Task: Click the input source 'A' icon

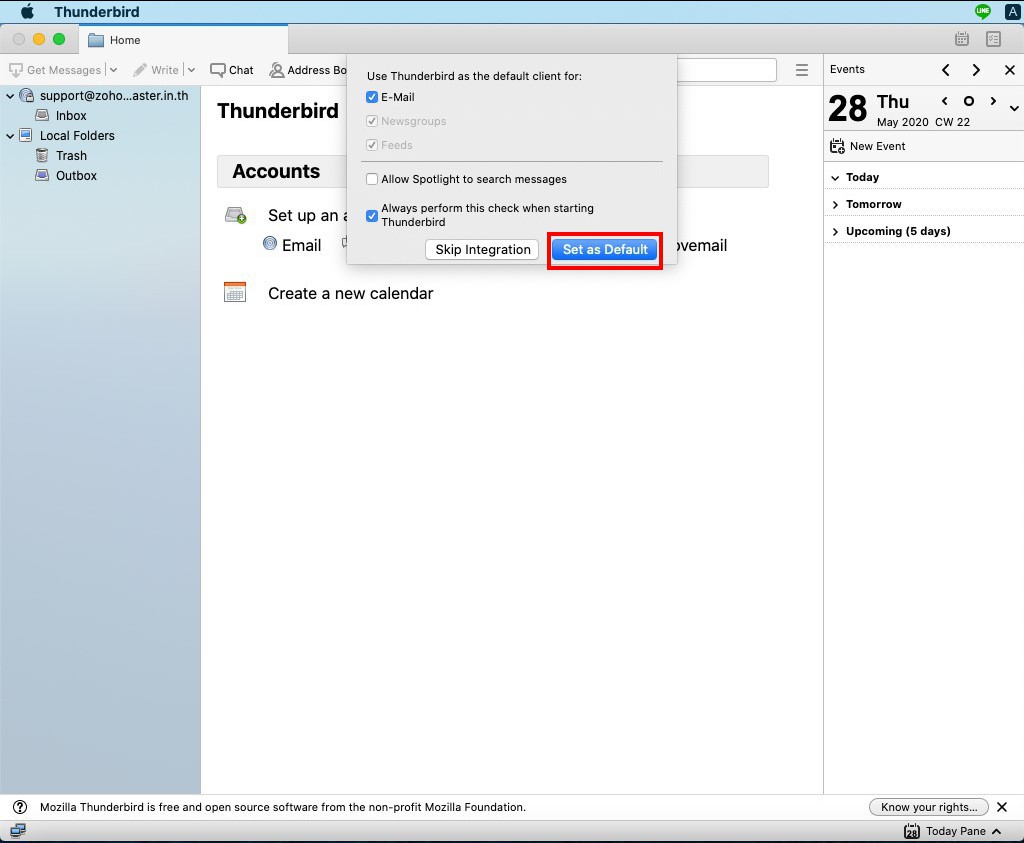Action: (1013, 12)
